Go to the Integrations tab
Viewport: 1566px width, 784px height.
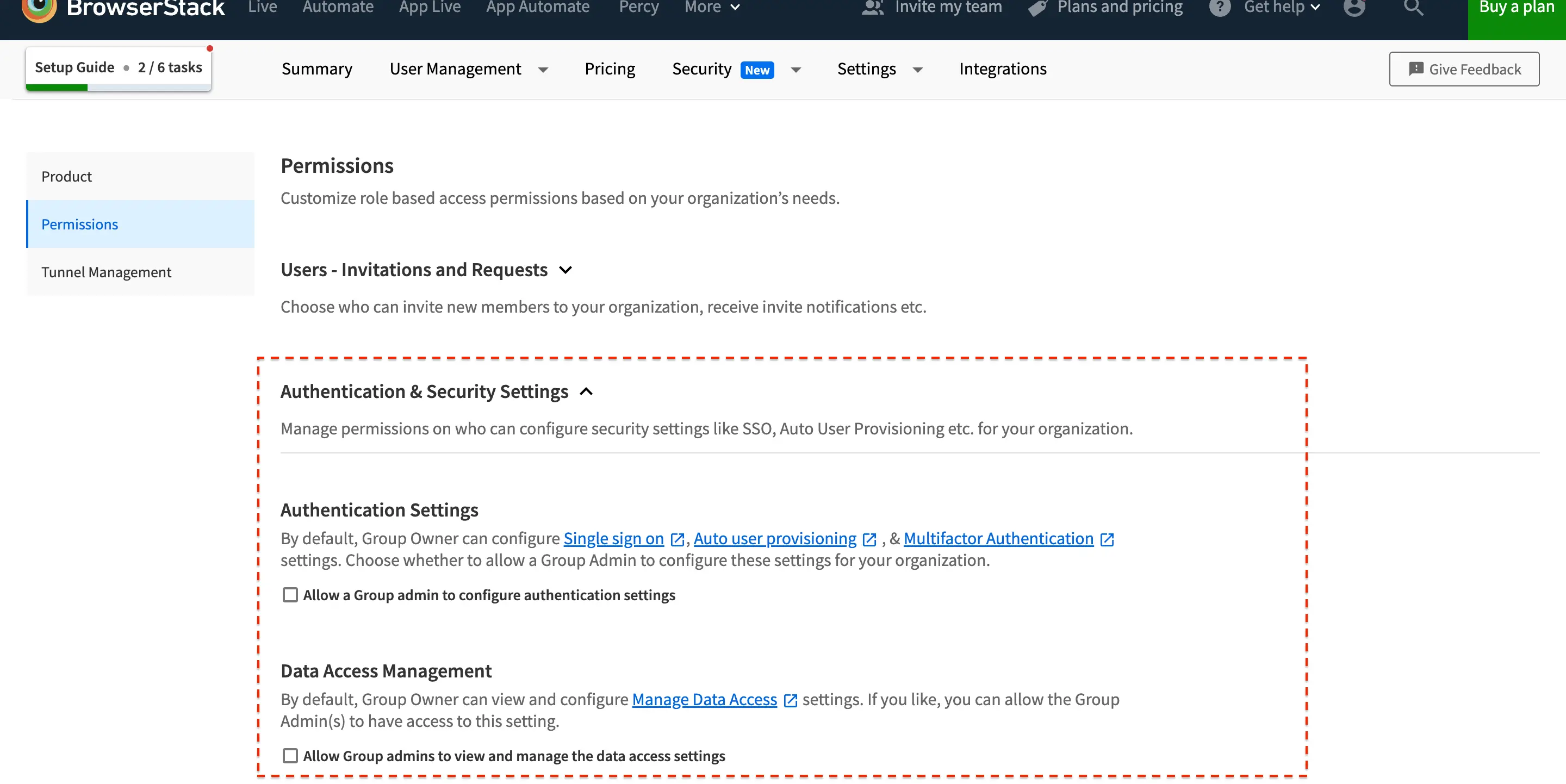pos(1003,69)
